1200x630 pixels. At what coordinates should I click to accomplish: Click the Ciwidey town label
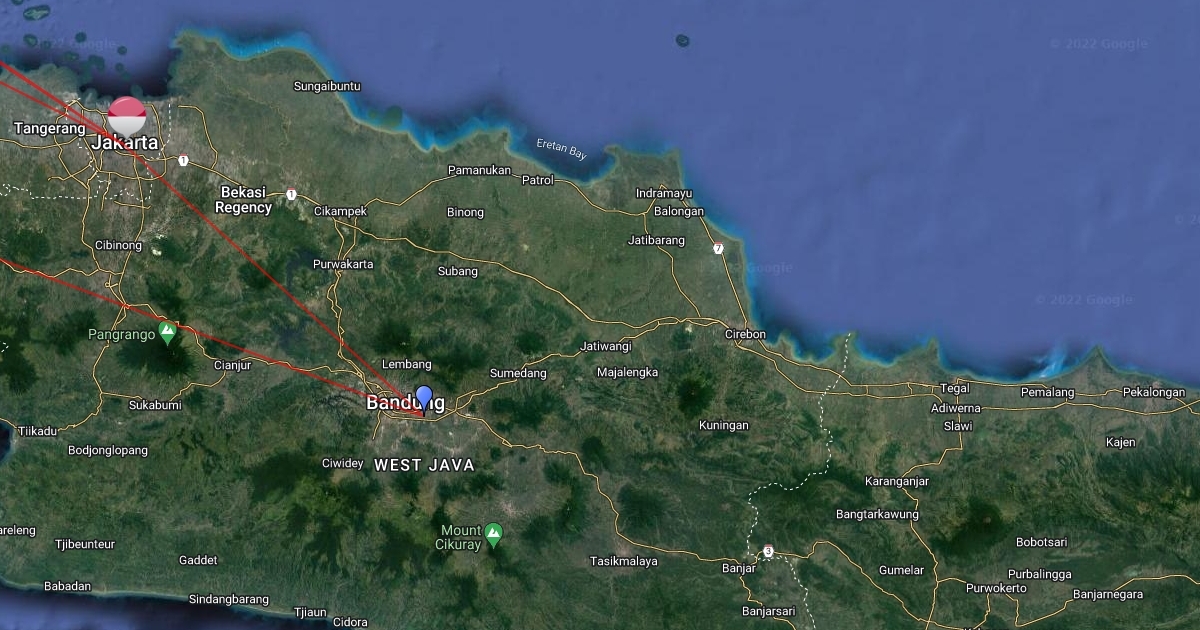point(343,463)
